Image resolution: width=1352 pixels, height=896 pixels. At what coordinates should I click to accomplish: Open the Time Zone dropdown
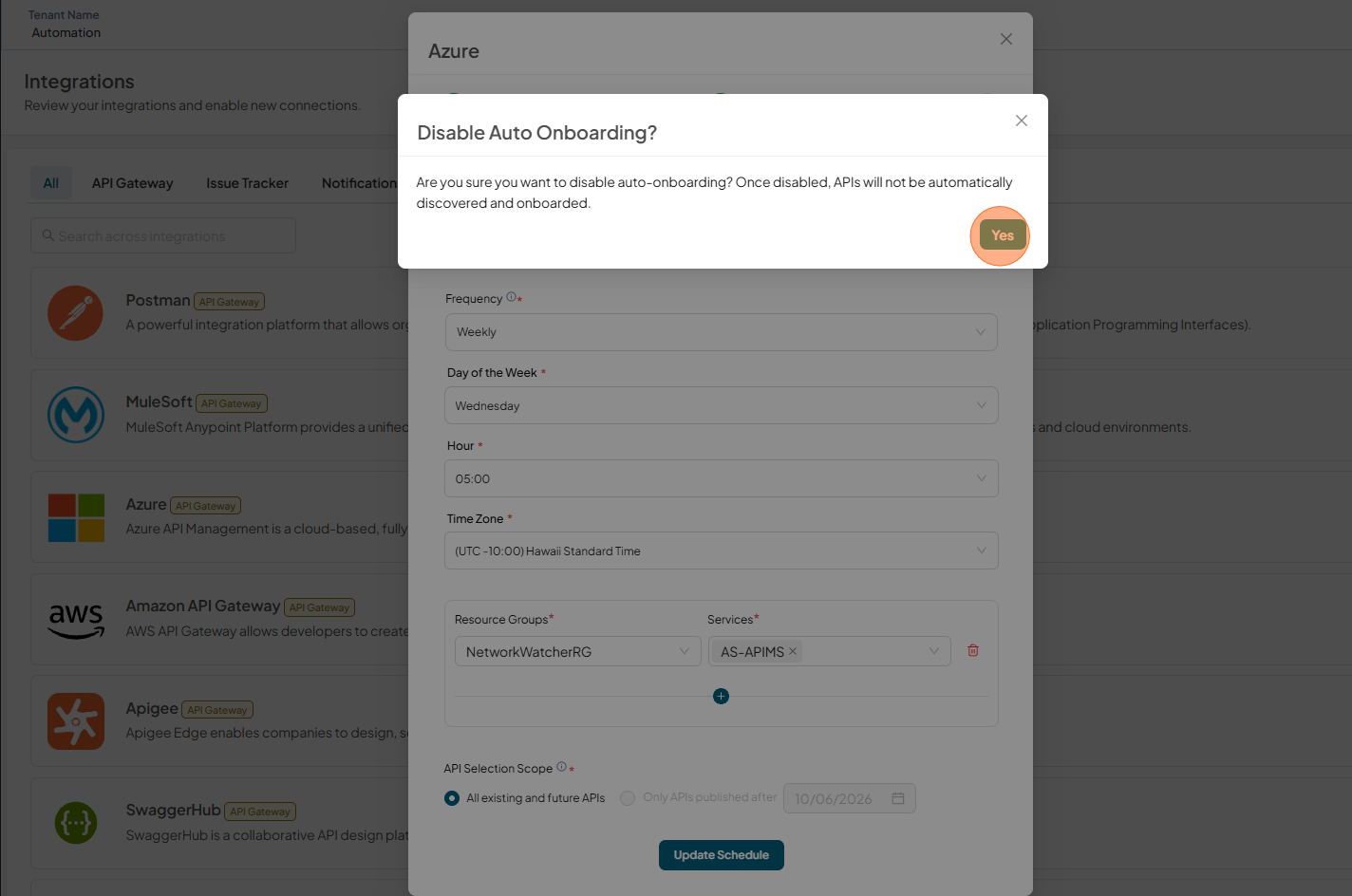tap(721, 551)
